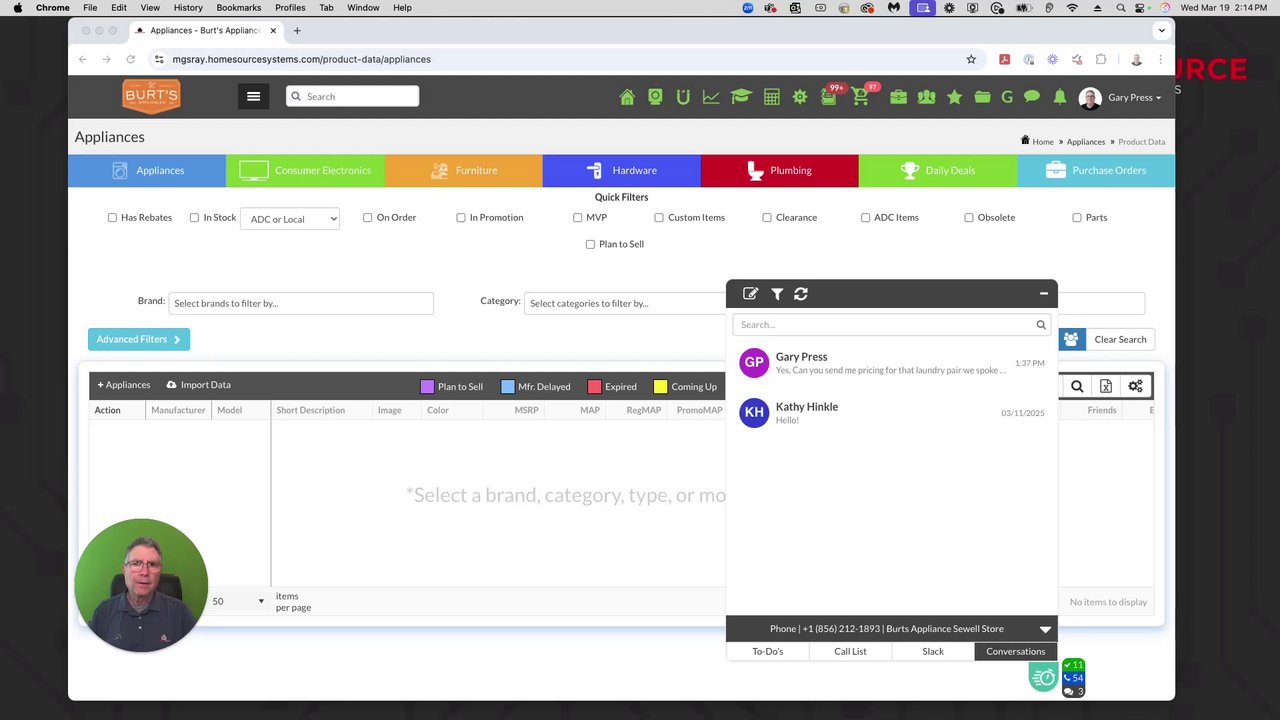This screenshot has height=720, width=1280.
Task: Expand Advanced Filters
Action: [139, 340]
